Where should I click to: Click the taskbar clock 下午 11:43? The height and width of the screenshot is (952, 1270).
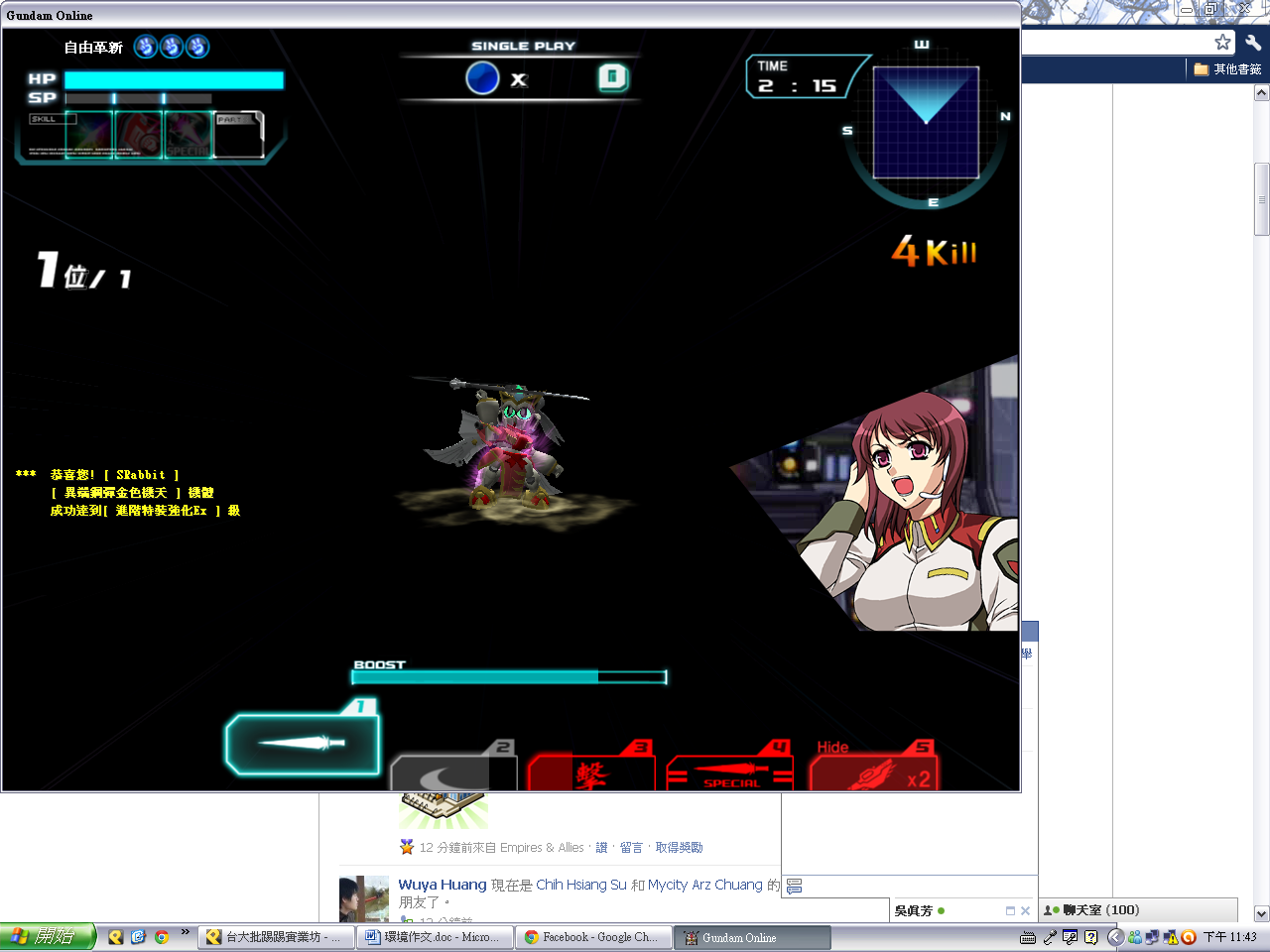pos(1230,937)
